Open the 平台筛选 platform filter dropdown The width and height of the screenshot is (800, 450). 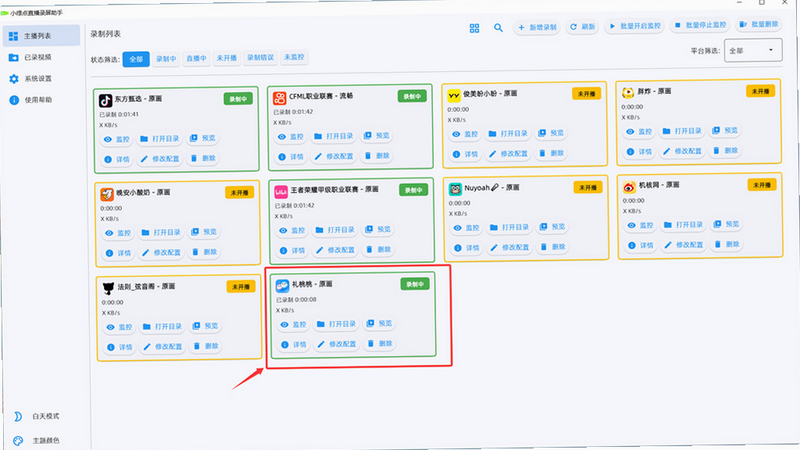(x=753, y=51)
